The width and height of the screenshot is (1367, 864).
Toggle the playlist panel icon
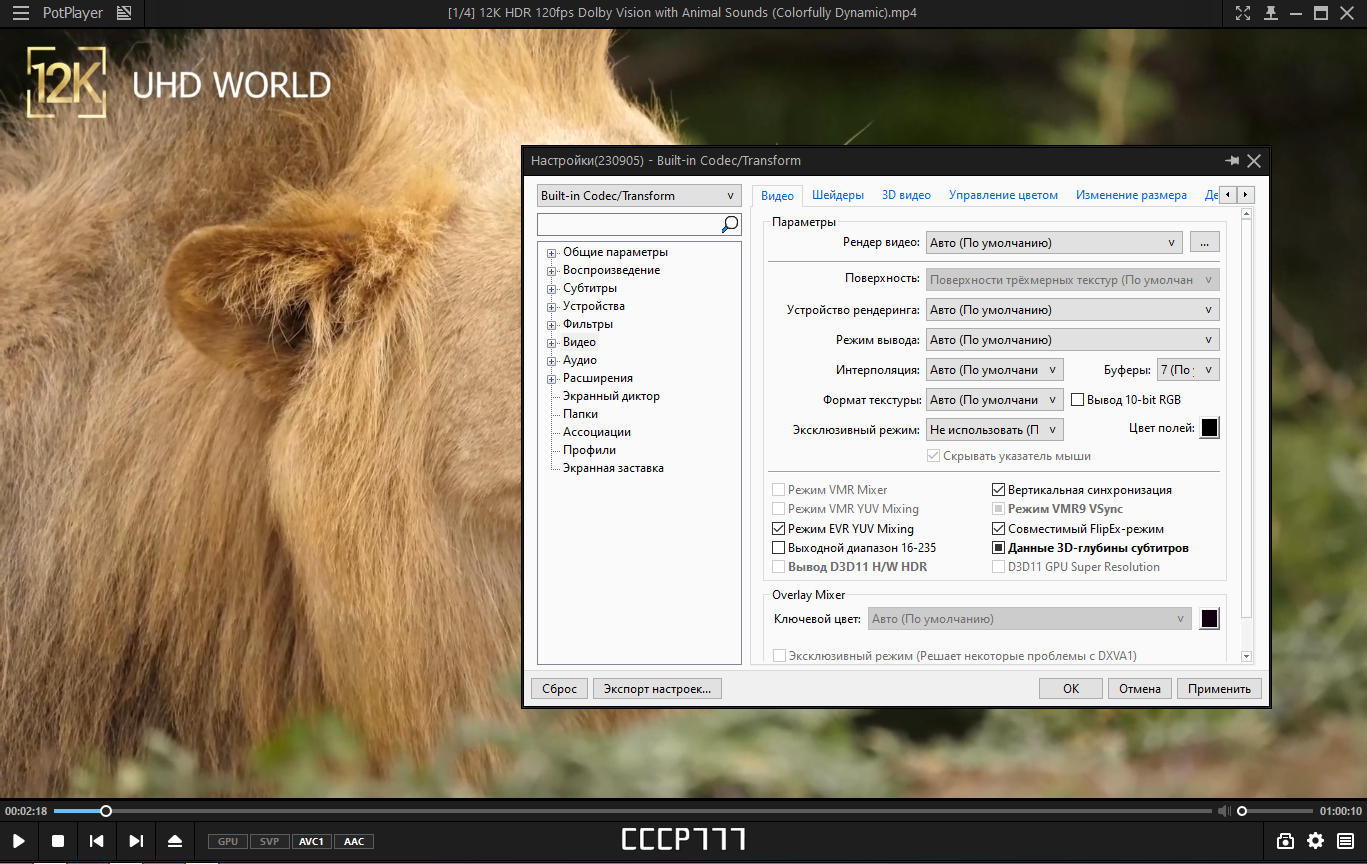point(1346,841)
